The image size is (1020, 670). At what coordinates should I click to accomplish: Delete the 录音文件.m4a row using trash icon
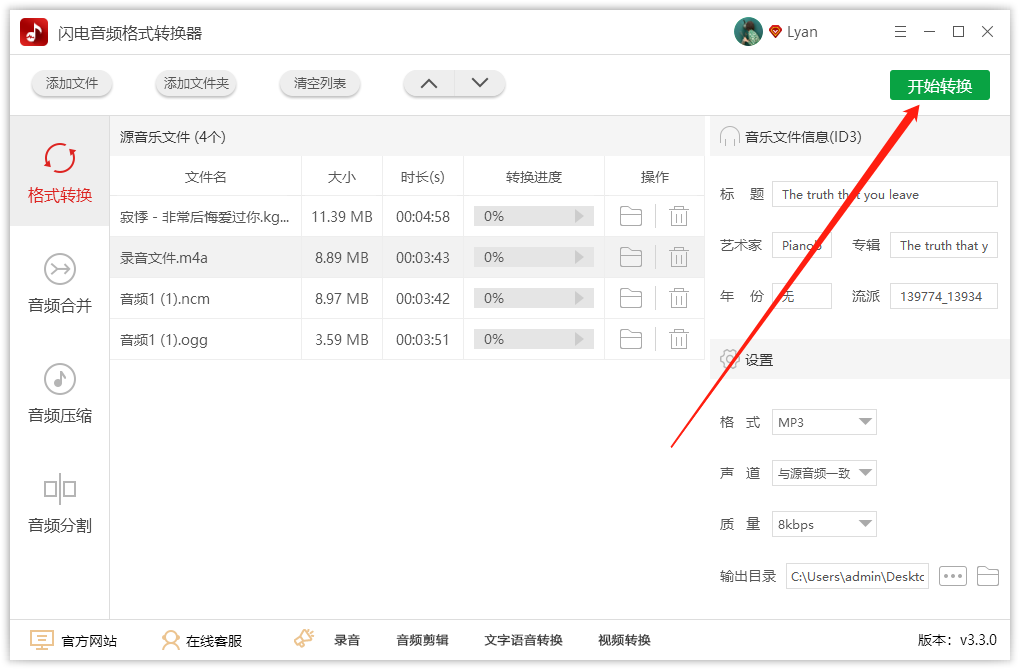tap(679, 258)
